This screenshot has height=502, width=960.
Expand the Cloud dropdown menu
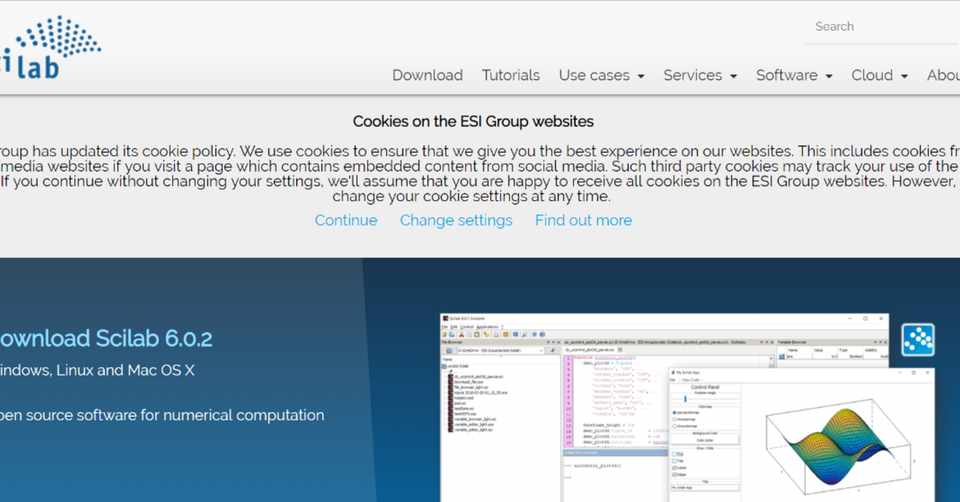coord(879,75)
